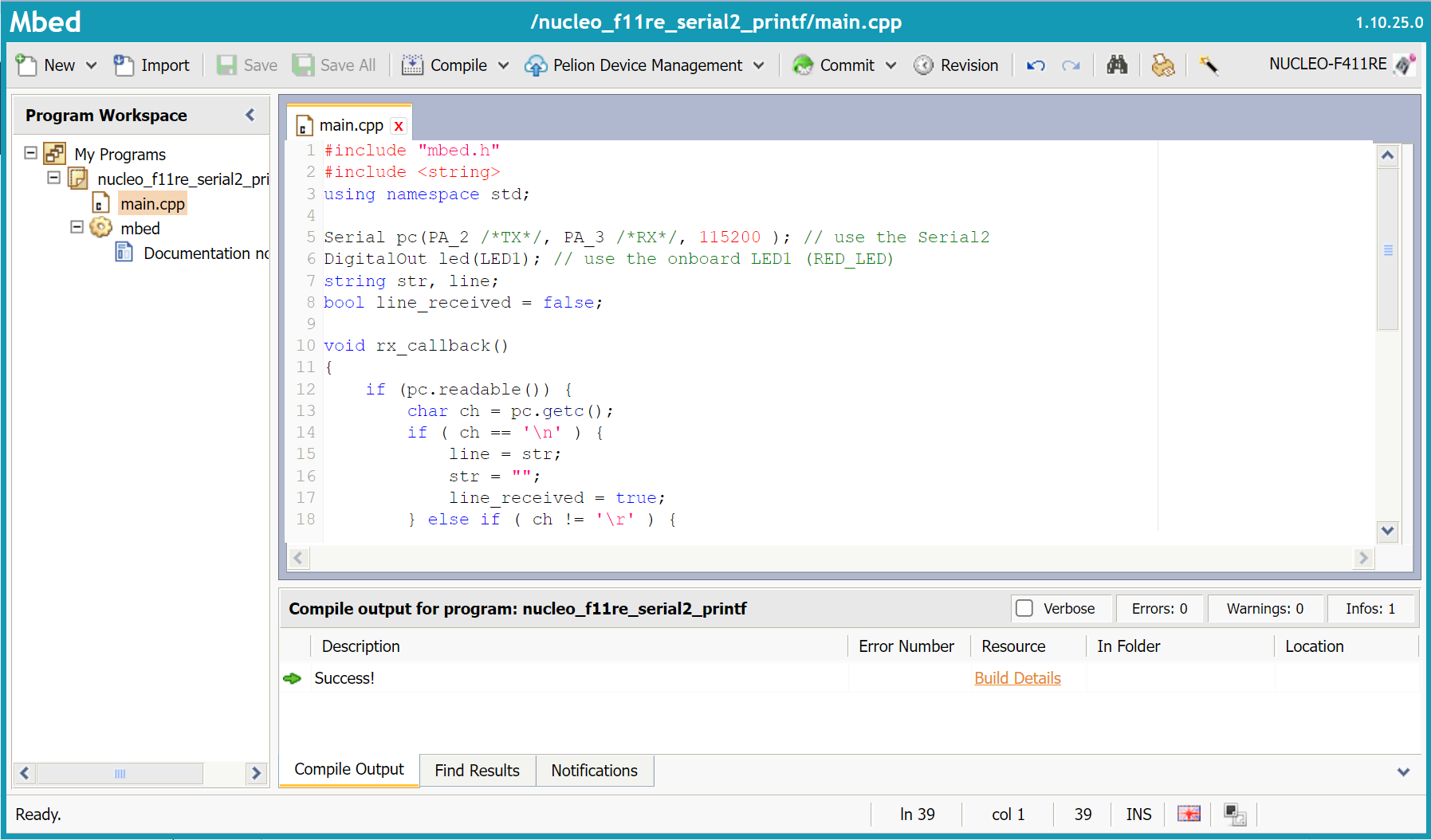Select main.cpp in the workspace tree
1431x840 pixels.
152,203
